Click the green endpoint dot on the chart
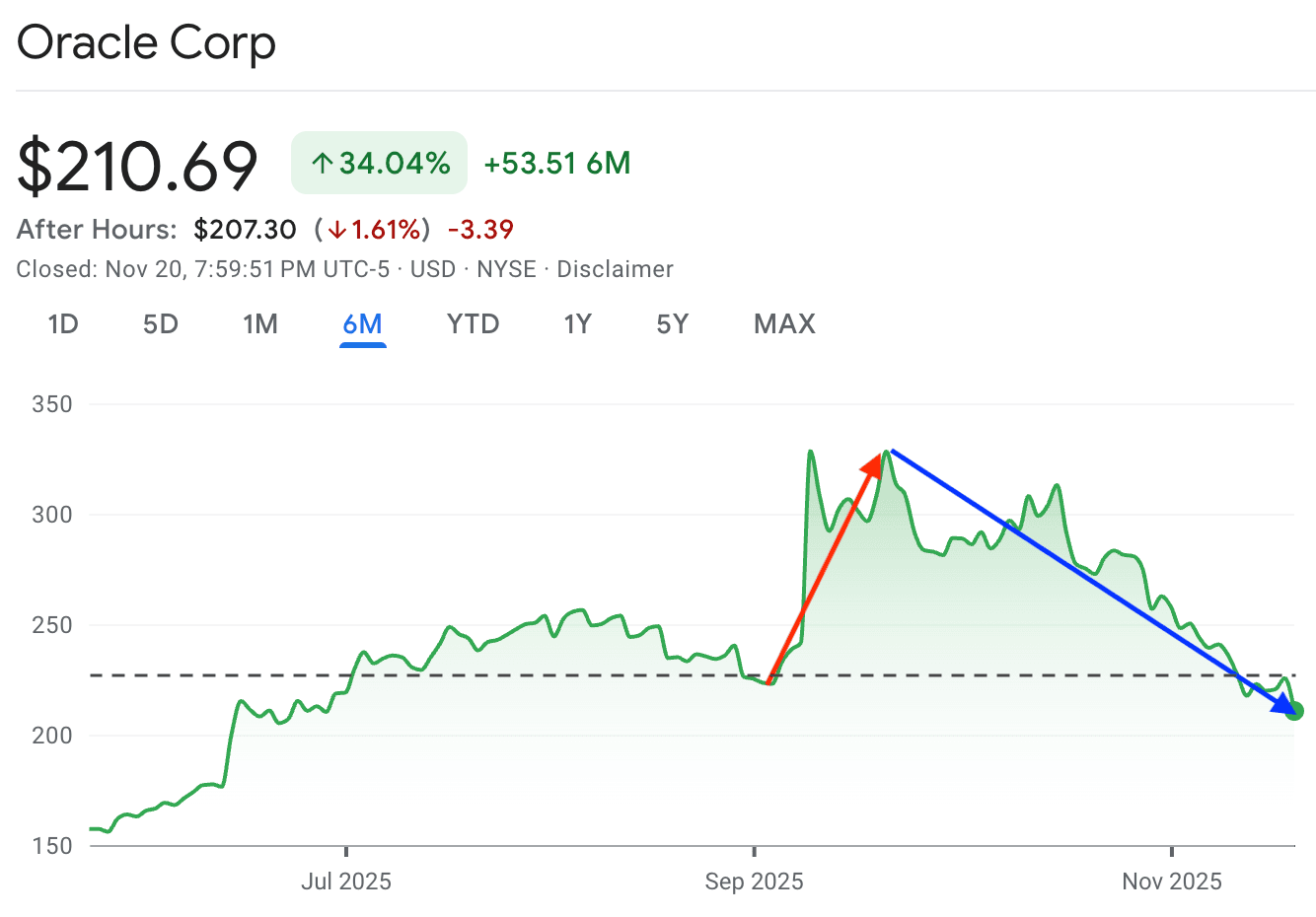The image size is (1316, 917). (x=1294, y=711)
